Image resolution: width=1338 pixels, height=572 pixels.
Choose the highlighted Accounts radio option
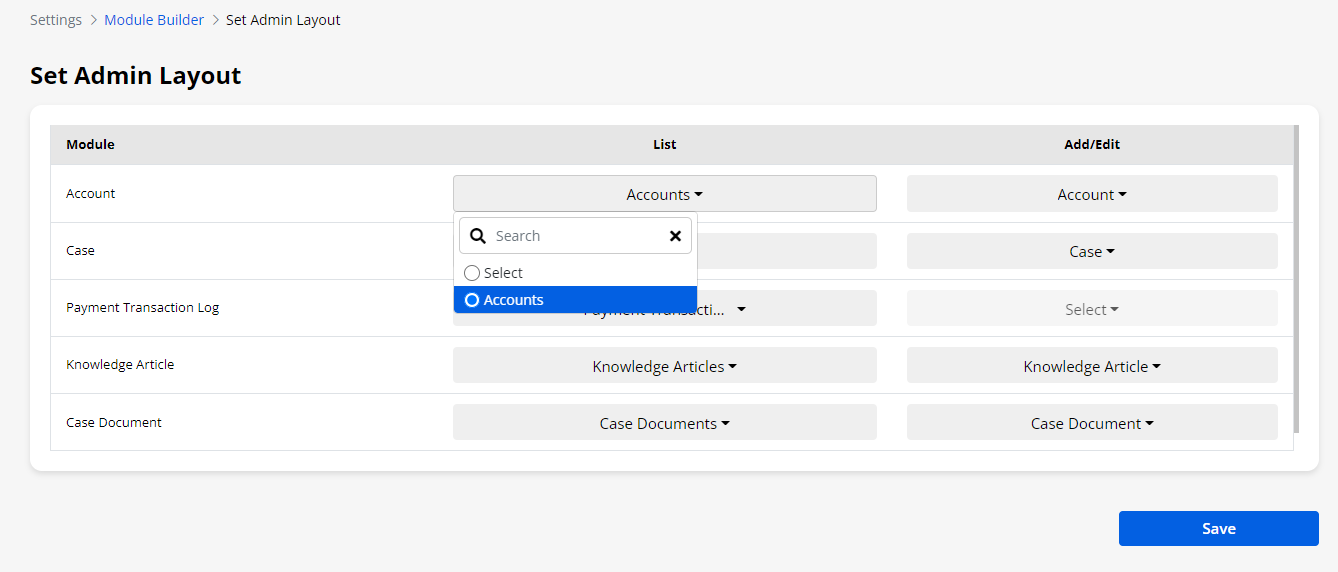coord(473,300)
